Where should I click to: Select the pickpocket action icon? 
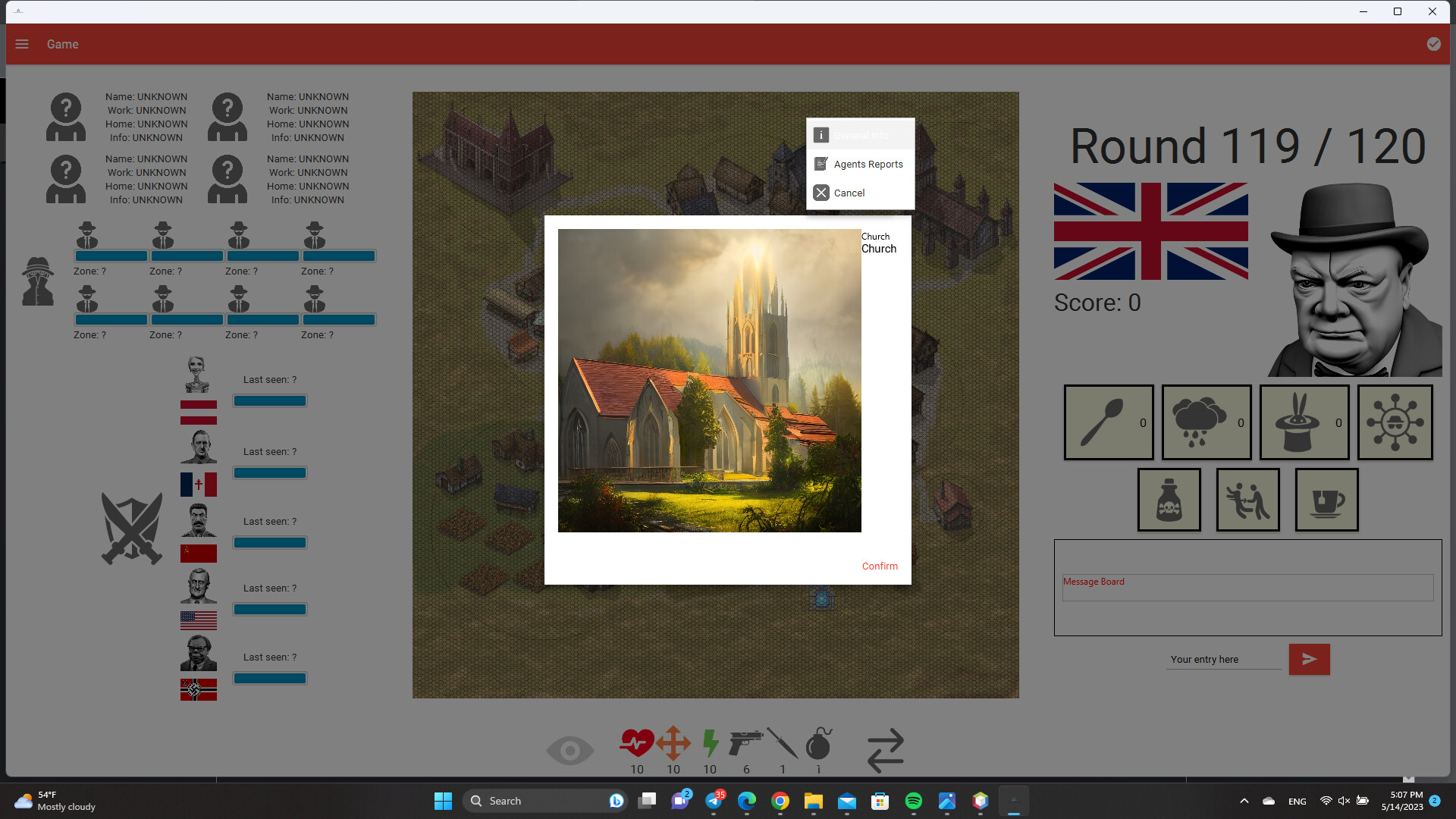[x=1247, y=499]
